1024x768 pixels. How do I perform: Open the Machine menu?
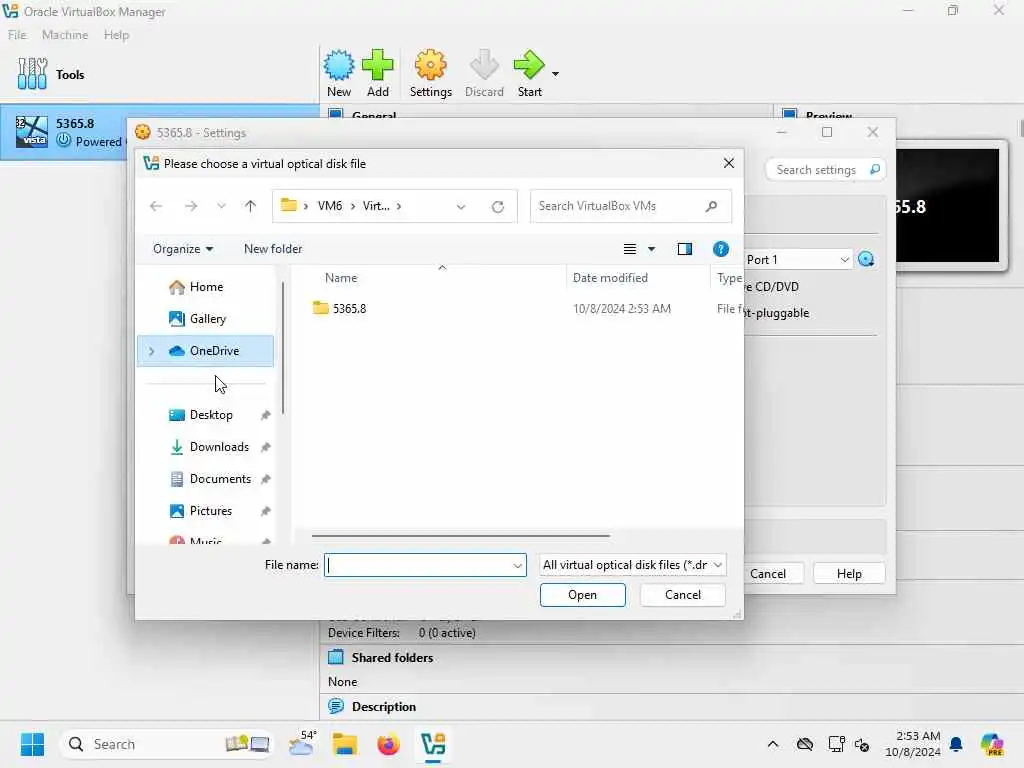click(x=65, y=35)
